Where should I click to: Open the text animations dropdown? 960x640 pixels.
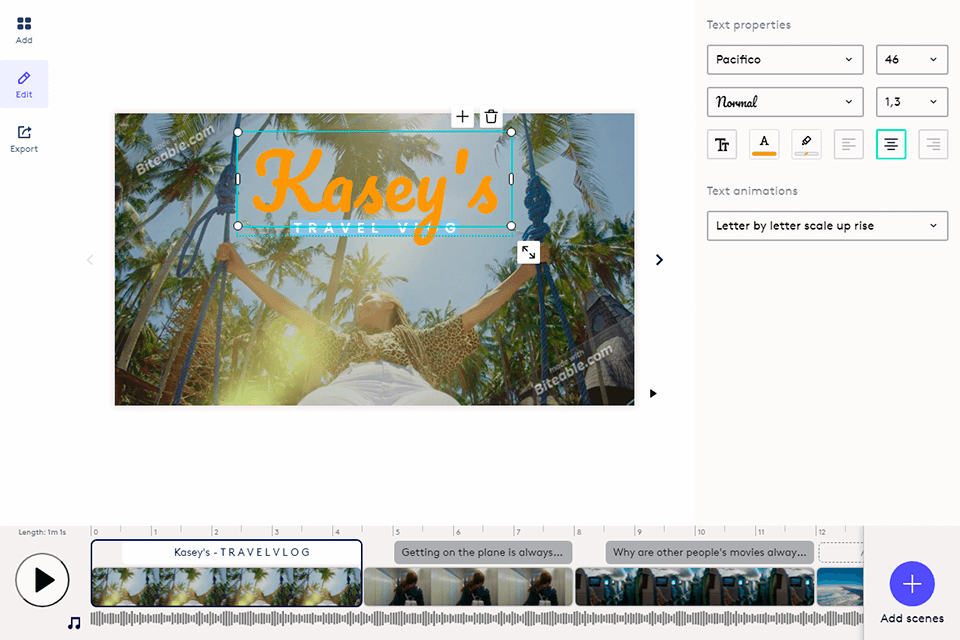[827, 226]
